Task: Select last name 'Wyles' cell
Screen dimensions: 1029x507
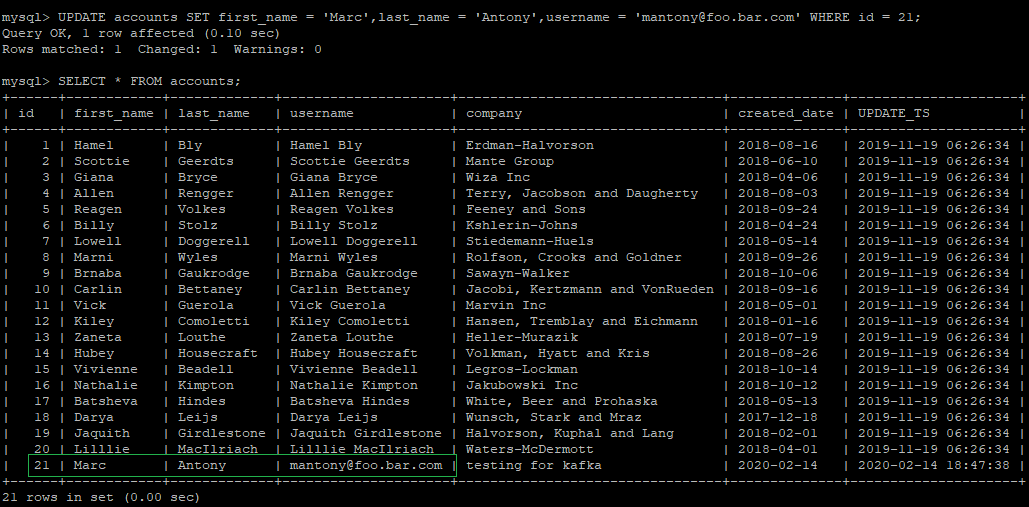Action: click(x=198, y=257)
